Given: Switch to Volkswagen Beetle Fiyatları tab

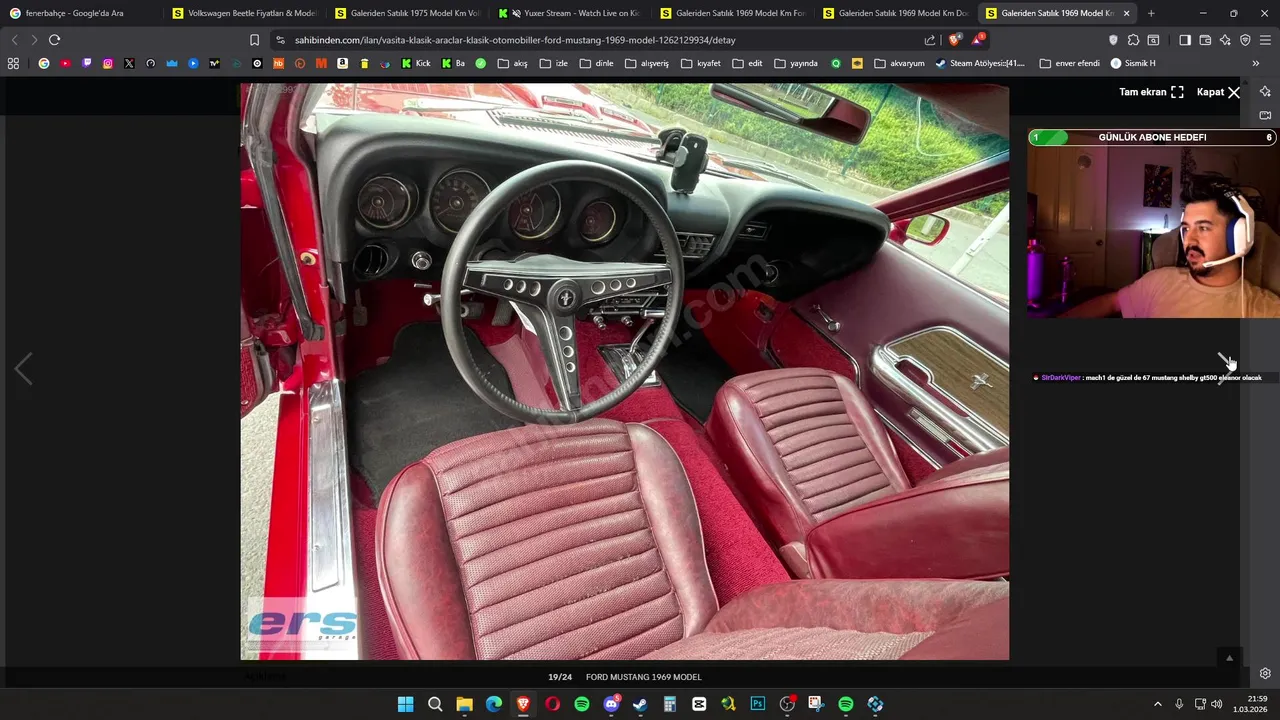Looking at the screenshot, I should (245, 13).
